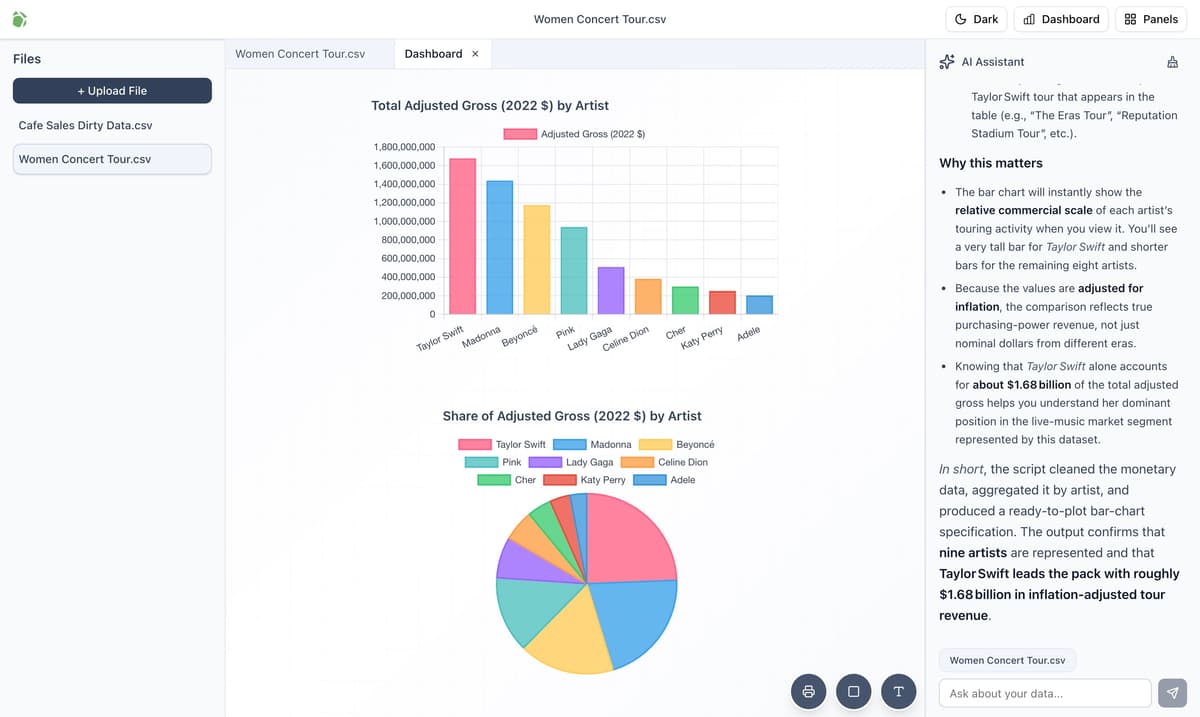Viewport: 1200px width, 717px height.
Task: Toggle Adjusted Gross legend in bar chart
Action: coord(574,134)
